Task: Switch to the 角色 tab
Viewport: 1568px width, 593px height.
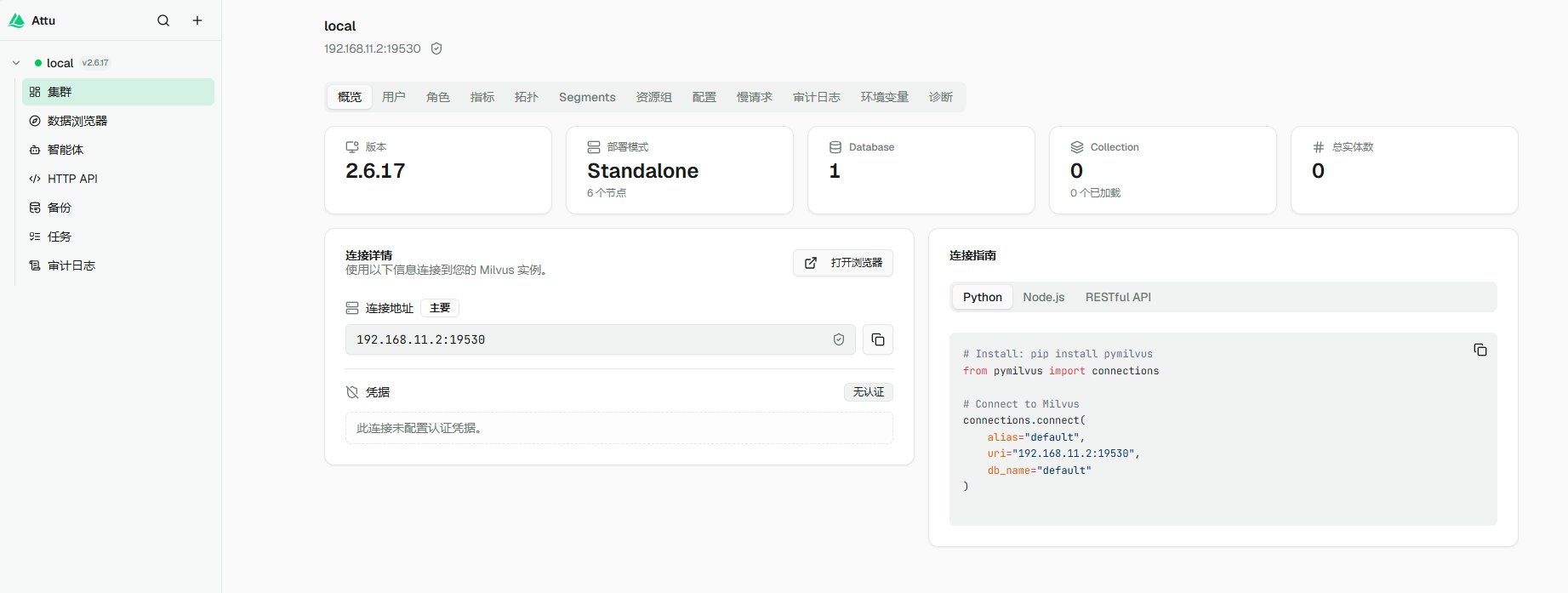Action: (438, 97)
